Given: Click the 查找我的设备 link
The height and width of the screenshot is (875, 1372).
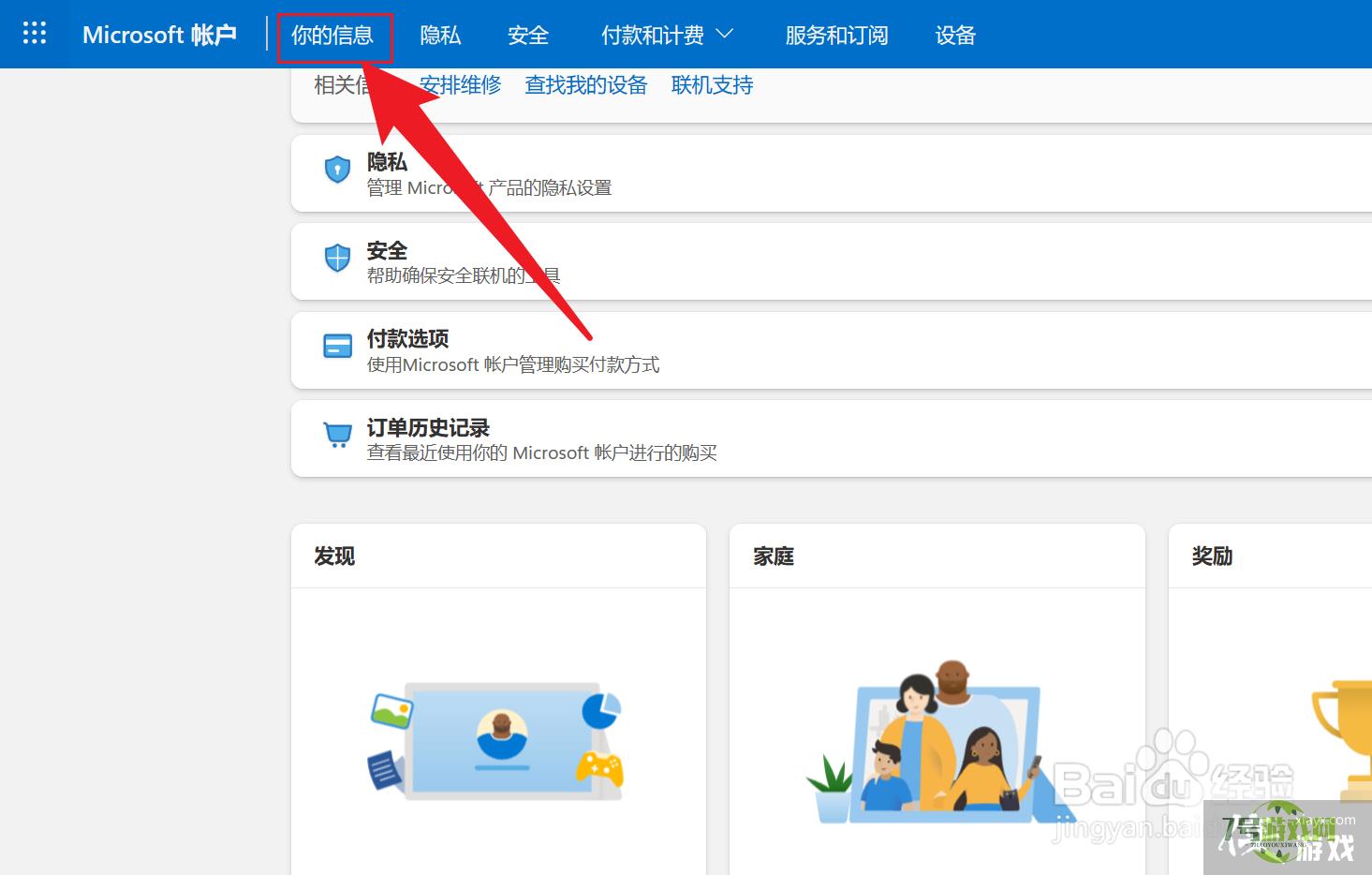Looking at the screenshot, I should coord(586,85).
